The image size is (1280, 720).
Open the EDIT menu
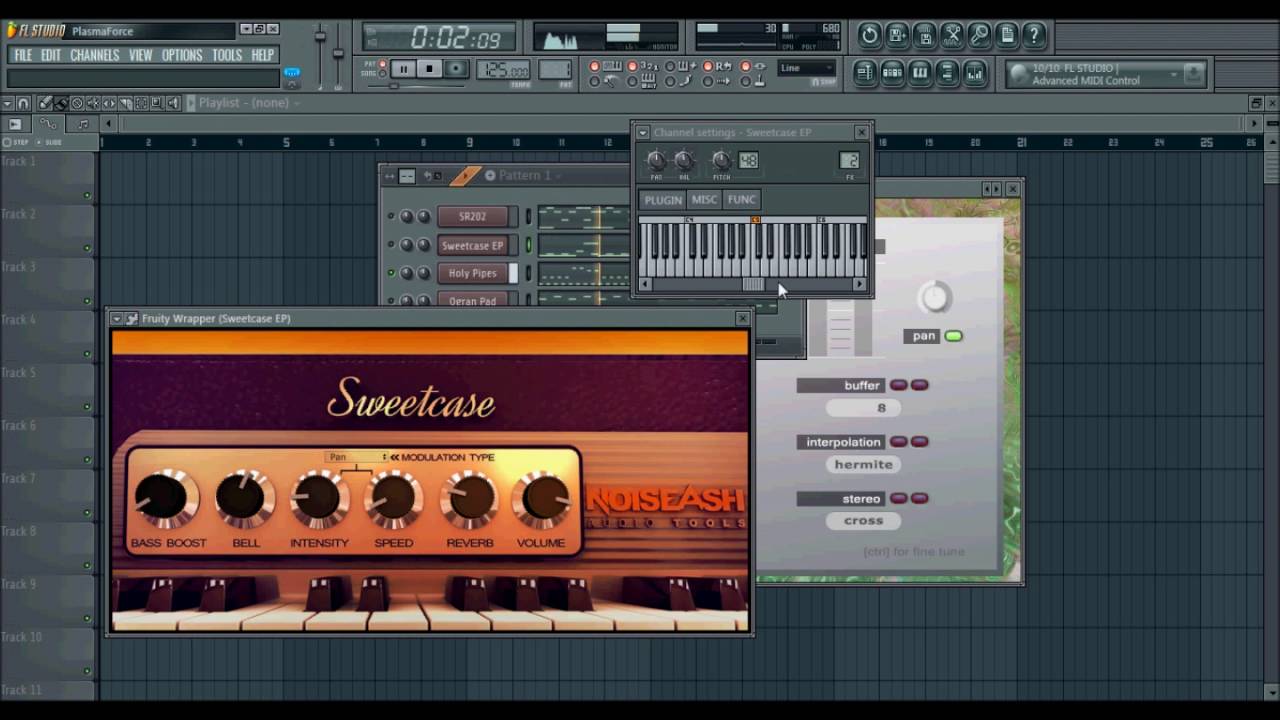pyautogui.click(x=51, y=55)
